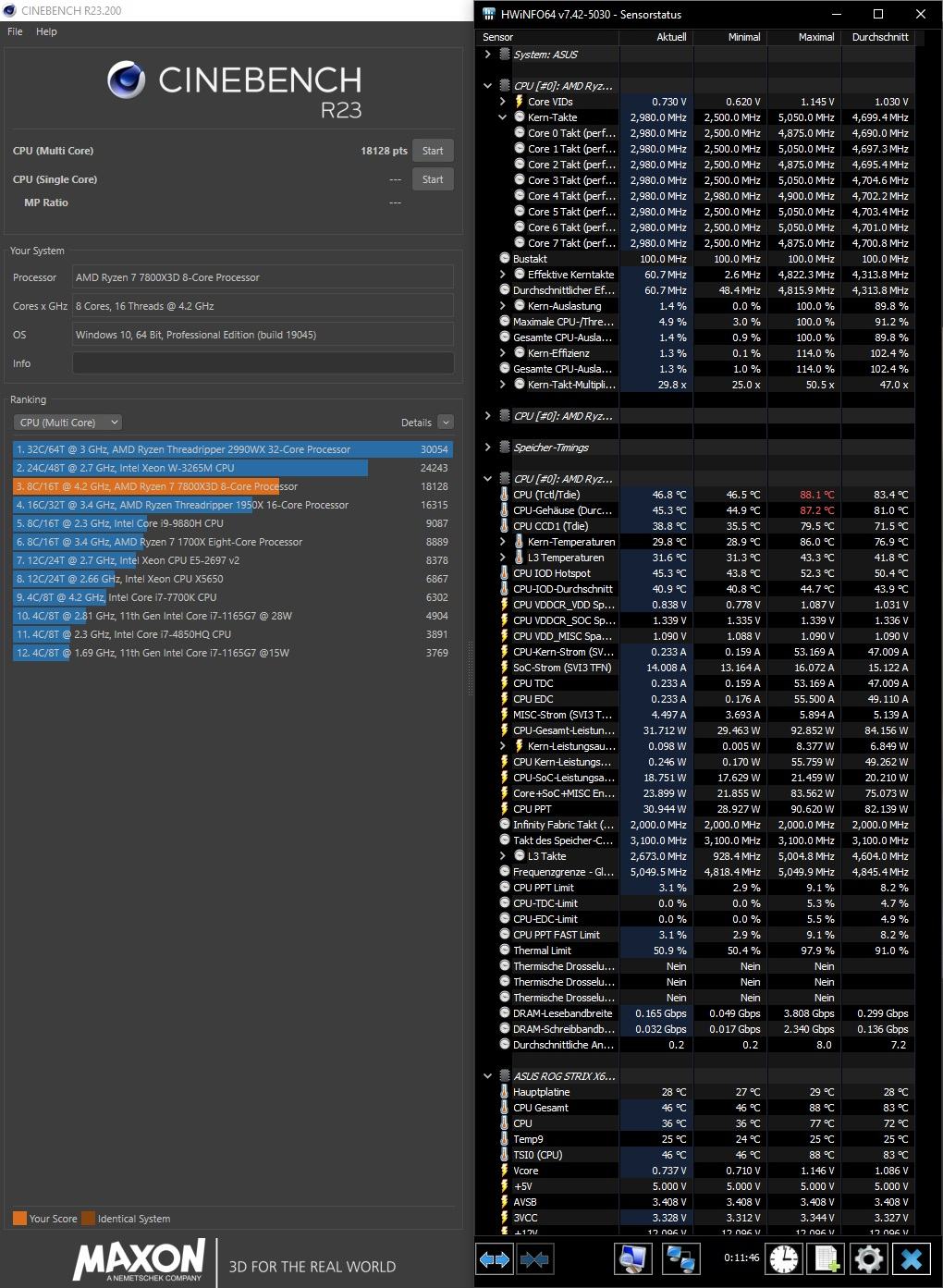Select the Intel Core i7-7700K ranking entry

click(x=233, y=597)
